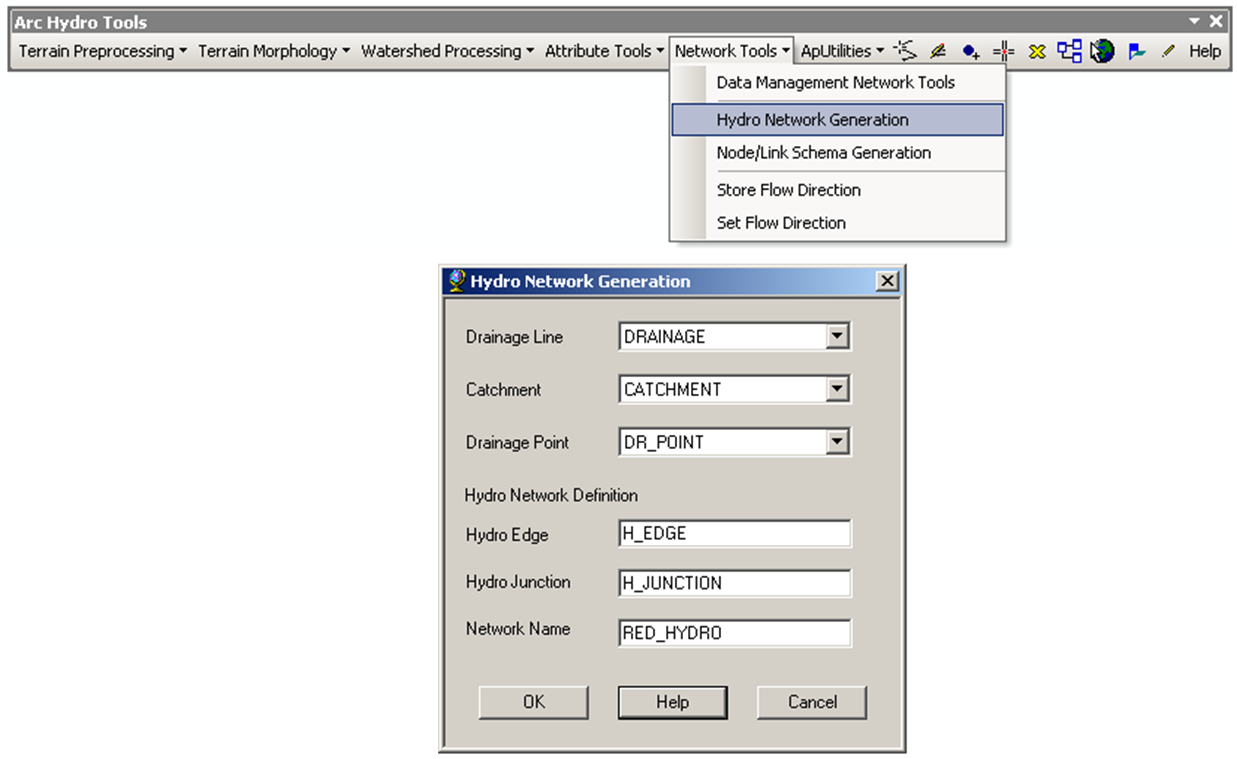Click Cancel in Hydro Network Generation dialog

click(812, 702)
